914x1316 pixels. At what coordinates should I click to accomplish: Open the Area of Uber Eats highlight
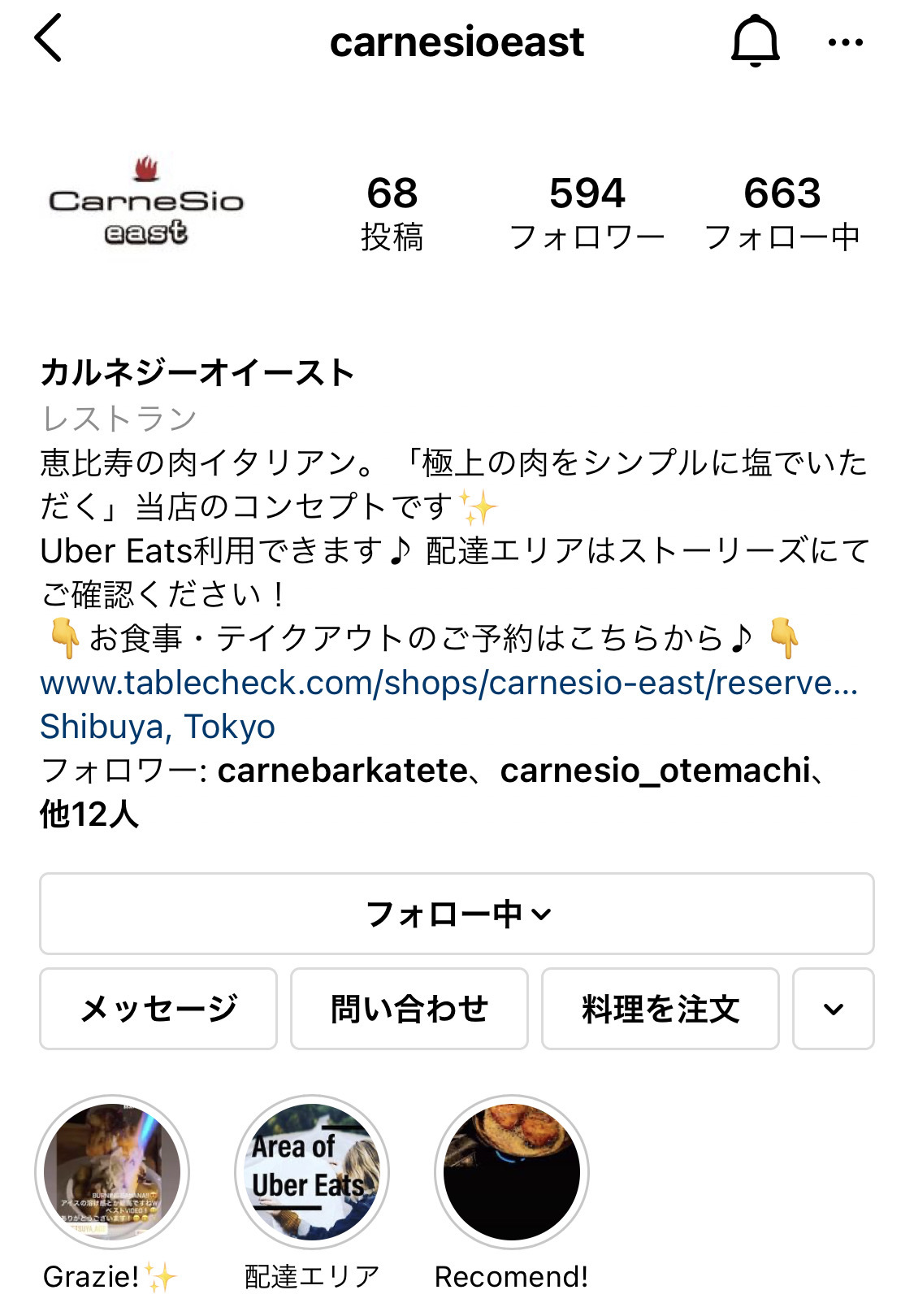coord(312,1171)
